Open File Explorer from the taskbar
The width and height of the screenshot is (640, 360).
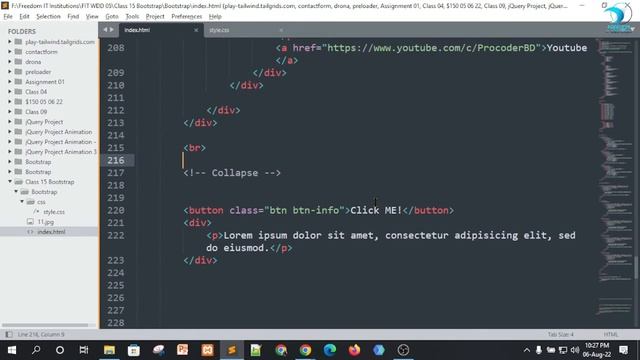109,350
